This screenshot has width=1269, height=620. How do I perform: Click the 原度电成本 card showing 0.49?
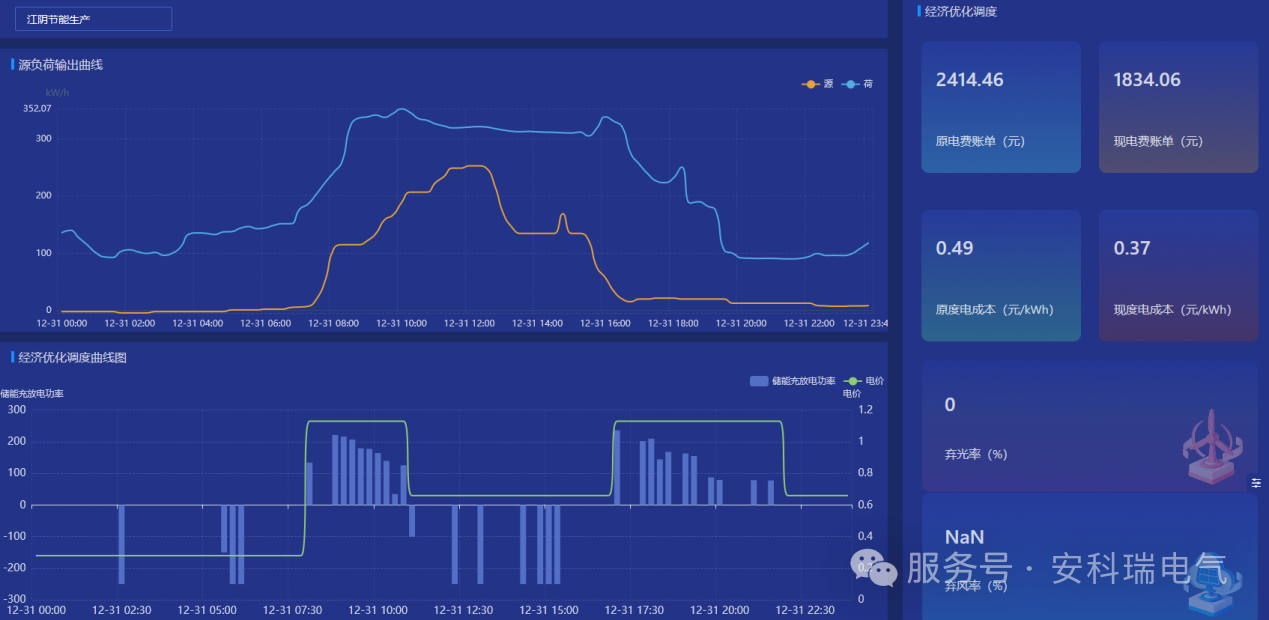pyautogui.click(x=1000, y=275)
